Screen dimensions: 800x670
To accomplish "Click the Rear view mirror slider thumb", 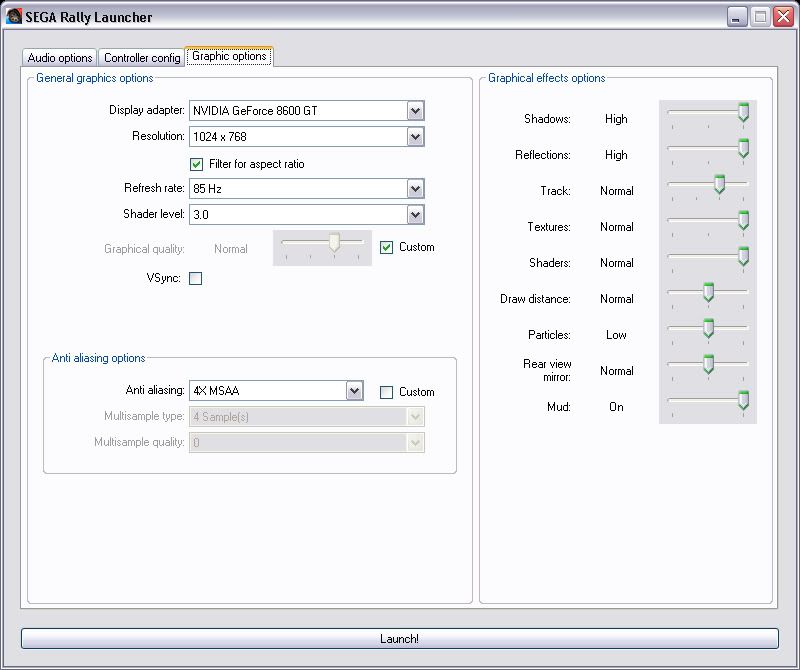I will tap(708, 364).
